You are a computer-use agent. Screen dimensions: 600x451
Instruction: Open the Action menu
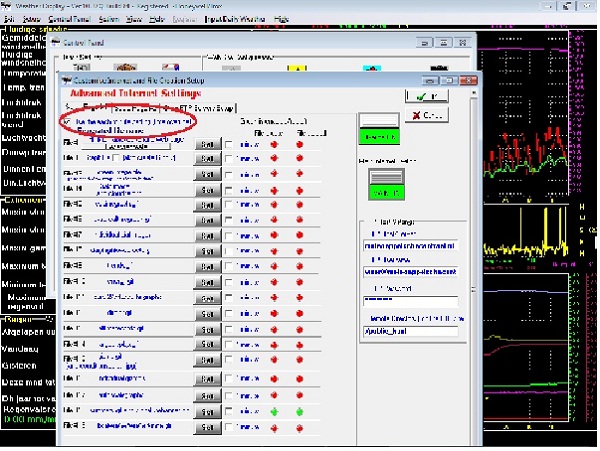coord(109,19)
